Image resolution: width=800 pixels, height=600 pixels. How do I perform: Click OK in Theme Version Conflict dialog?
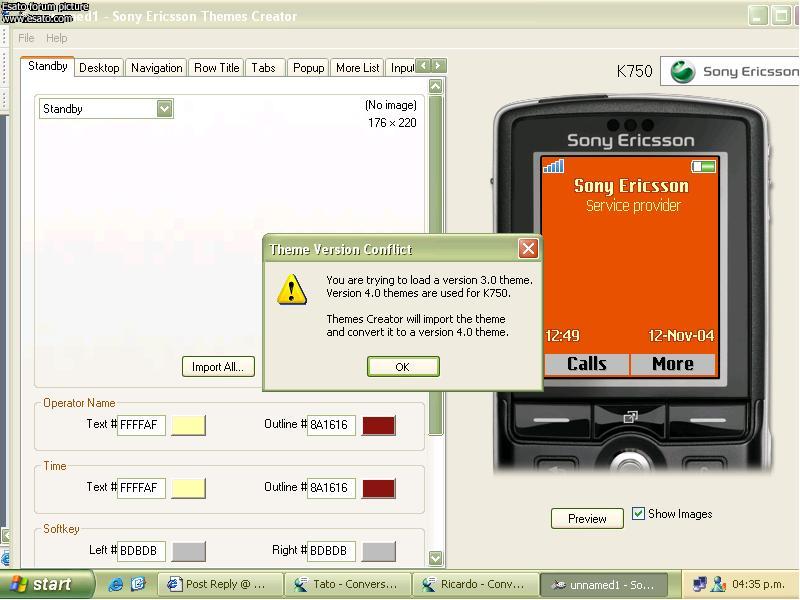coord(403,366)
